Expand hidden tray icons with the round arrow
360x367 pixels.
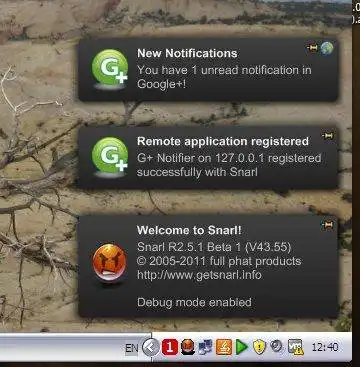click(150, 348)
